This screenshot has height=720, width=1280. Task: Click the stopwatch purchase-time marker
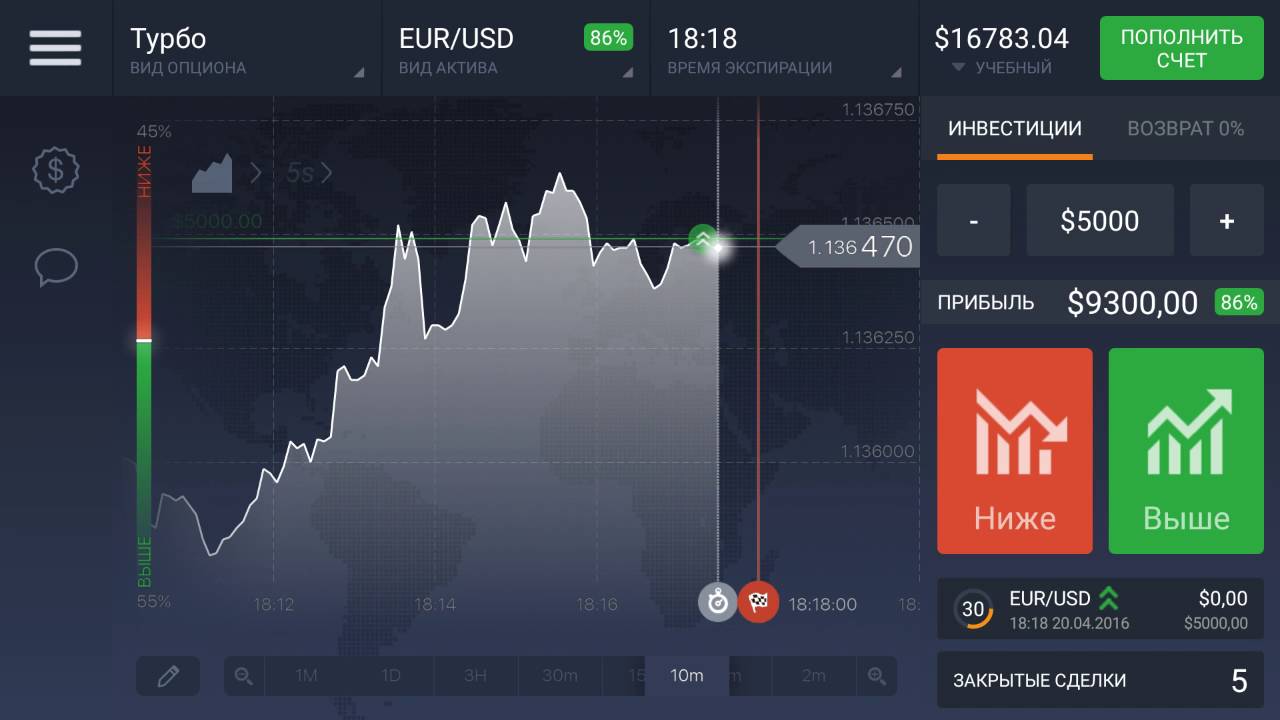coord(717,602)
